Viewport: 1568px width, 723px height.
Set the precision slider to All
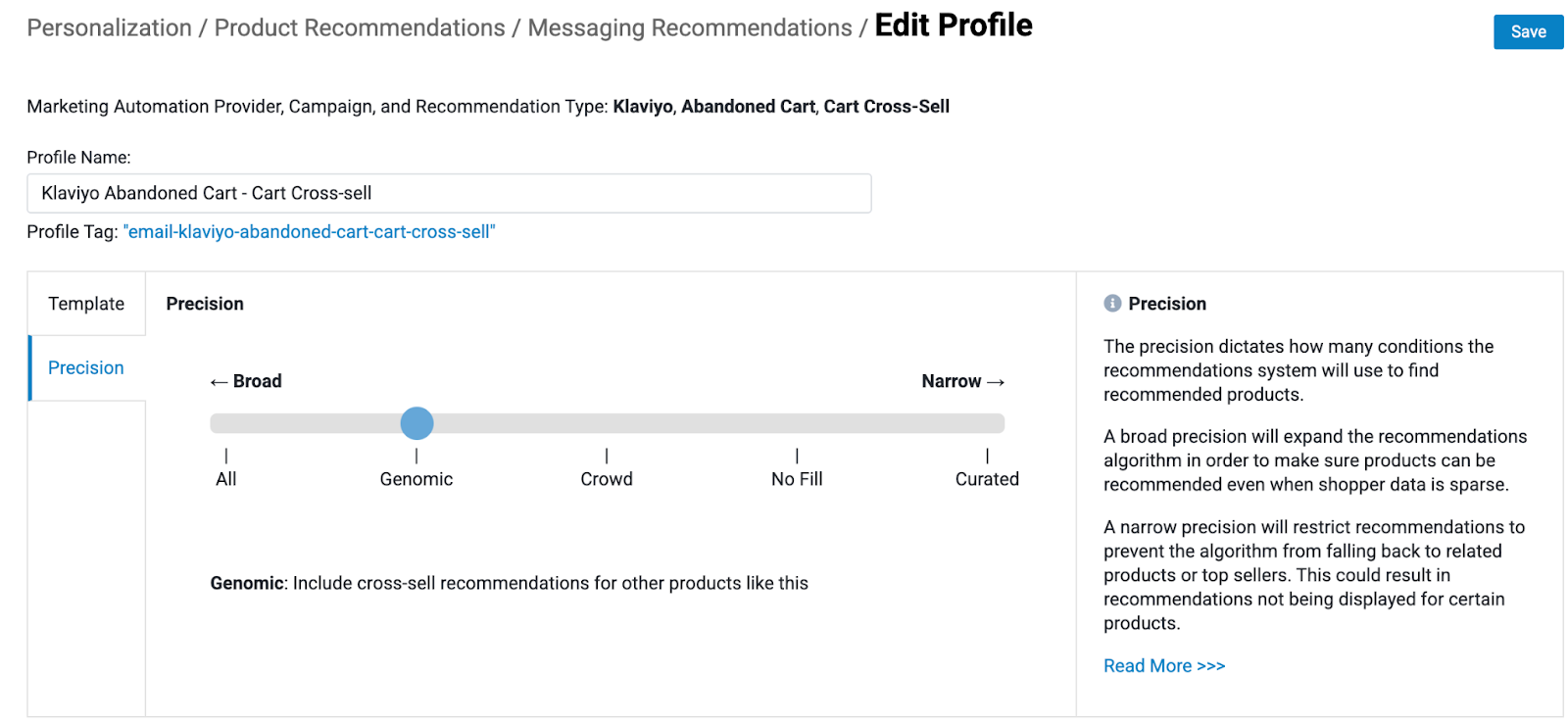click(226, 424)
